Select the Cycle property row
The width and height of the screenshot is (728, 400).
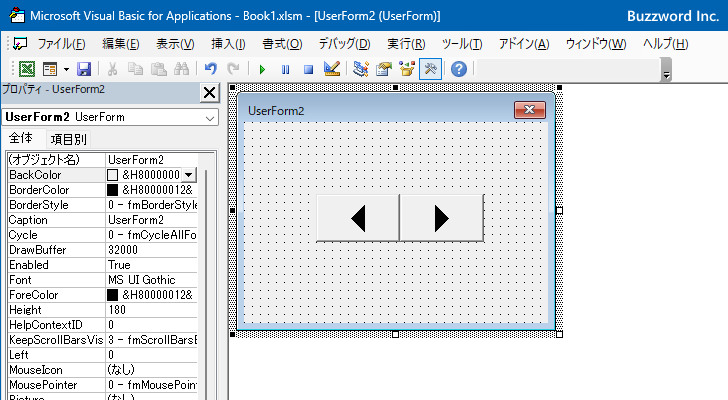(103, 235)
